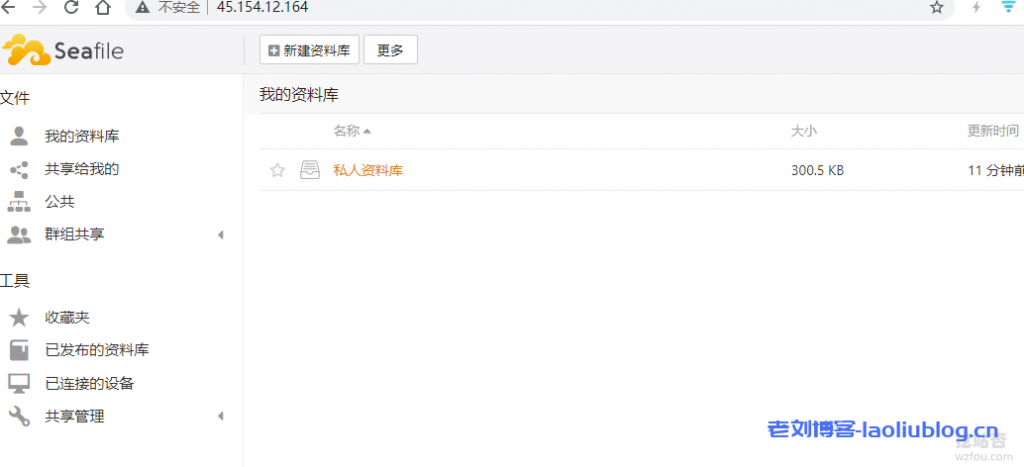Click the 公共 organization icon

click(x=19, y=202)
